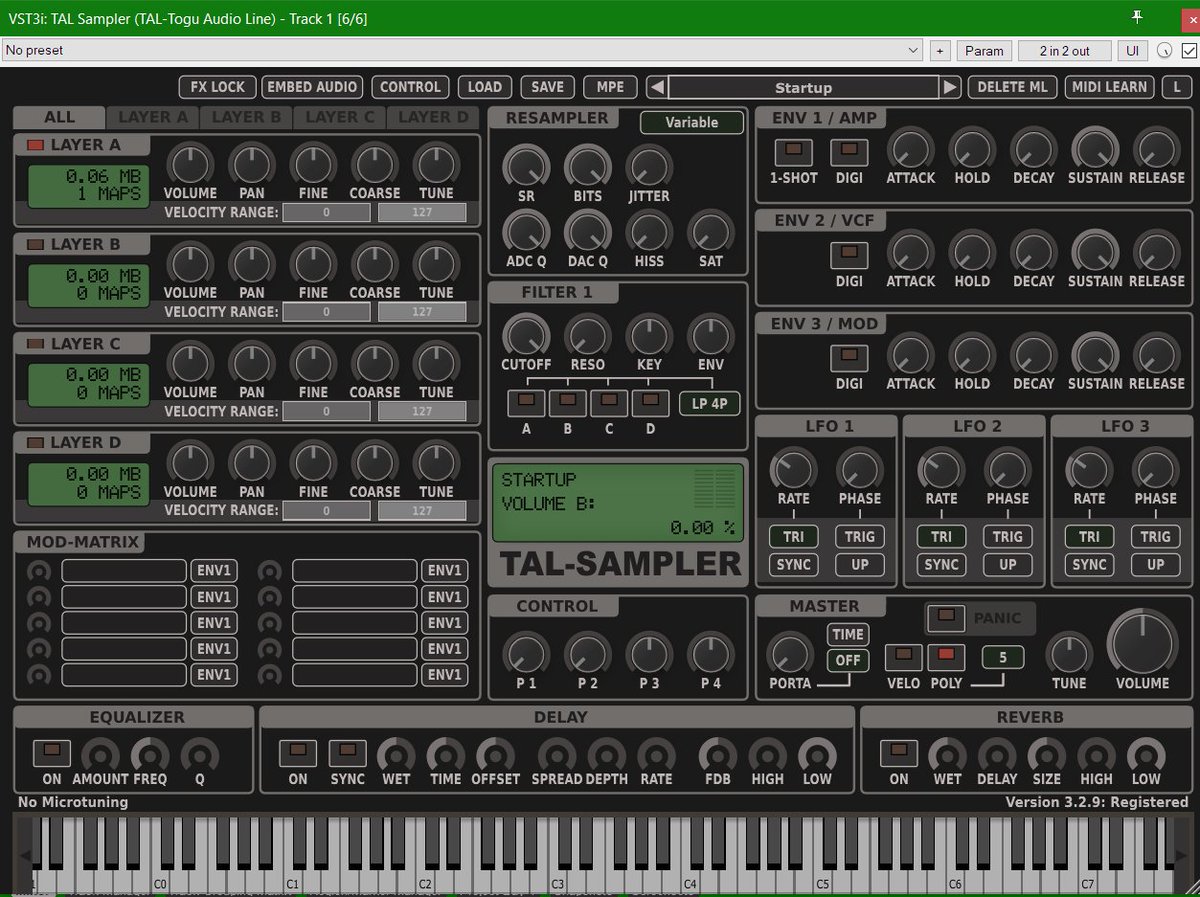Viewport: 1200px width, 897px height.
Task: Toggle the Delay SYNC switch
Action: [x=348, y=753]
